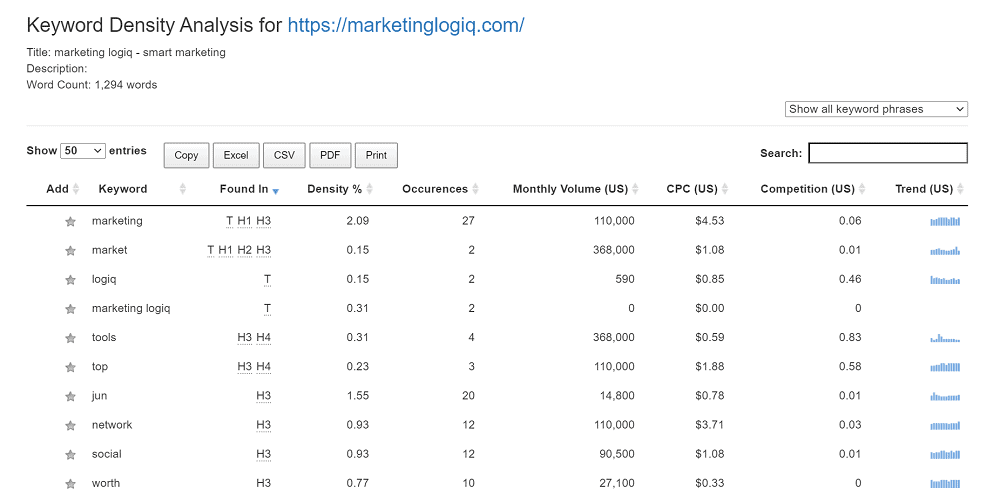Image resolution: width=1000 pixels, height=489 pixels.
Task: Click occurrences value 27
Action: click(x=468, y=221)
